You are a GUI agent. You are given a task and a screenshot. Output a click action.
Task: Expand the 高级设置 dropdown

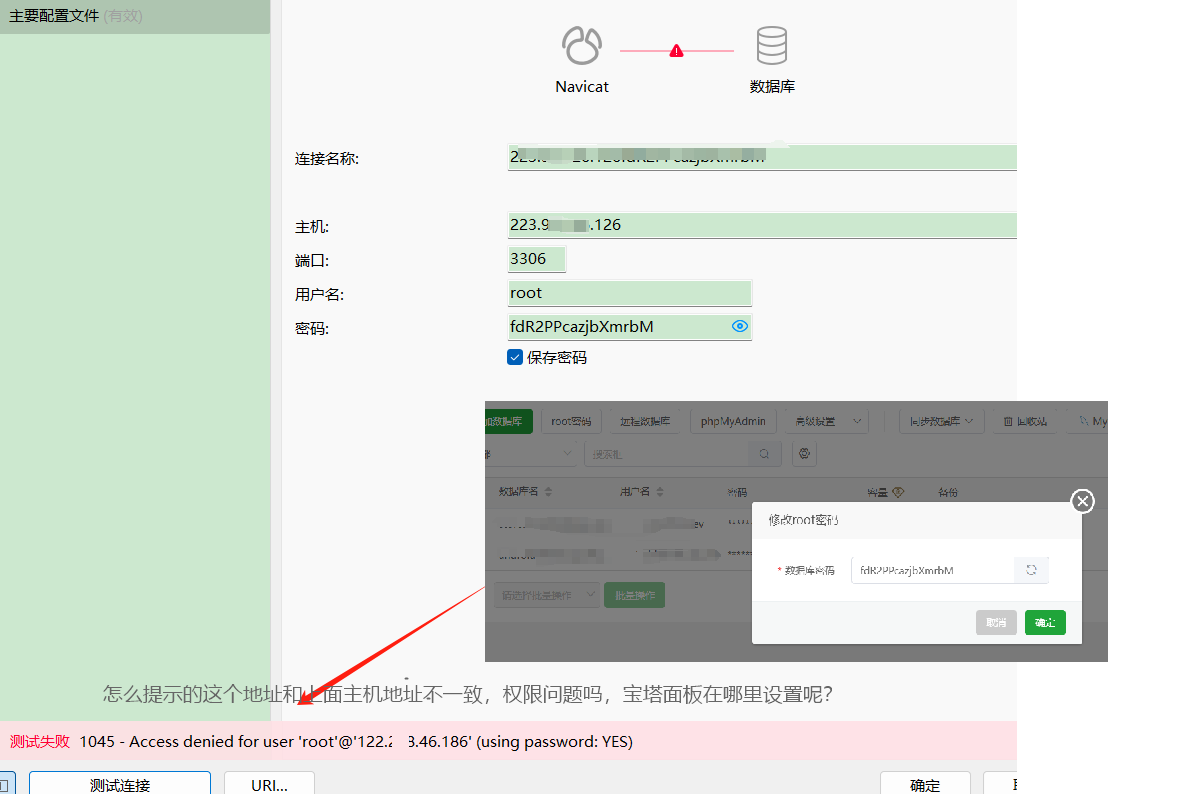click(827, 421)
